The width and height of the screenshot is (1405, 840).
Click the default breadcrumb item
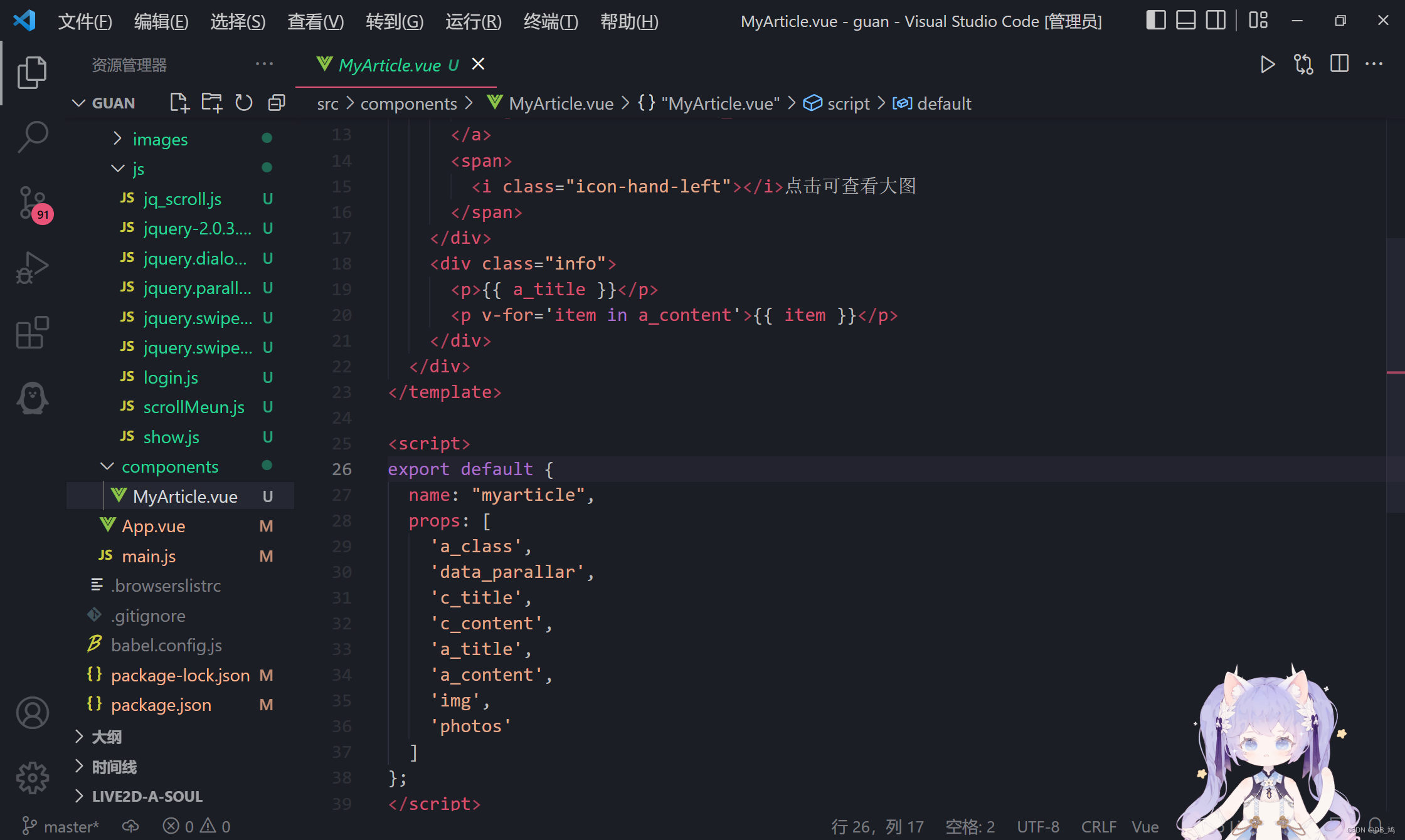point(932,103)
